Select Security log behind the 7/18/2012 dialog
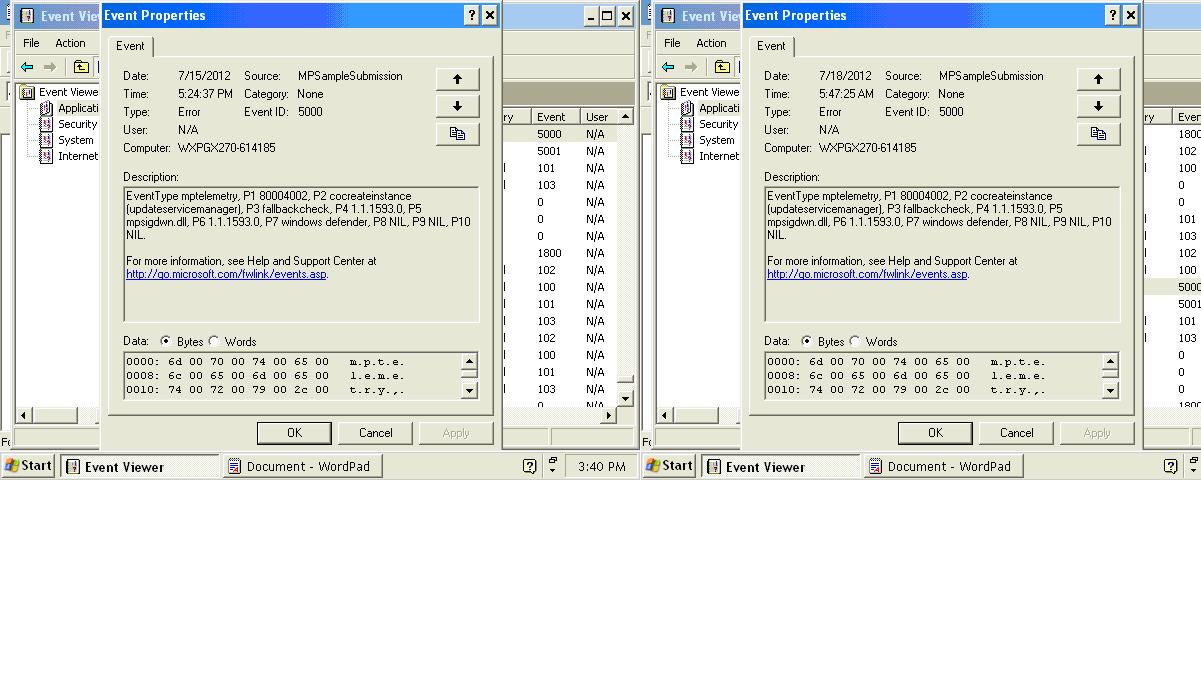Viewport: 1201px width, 678px height. tap(710, 124)
